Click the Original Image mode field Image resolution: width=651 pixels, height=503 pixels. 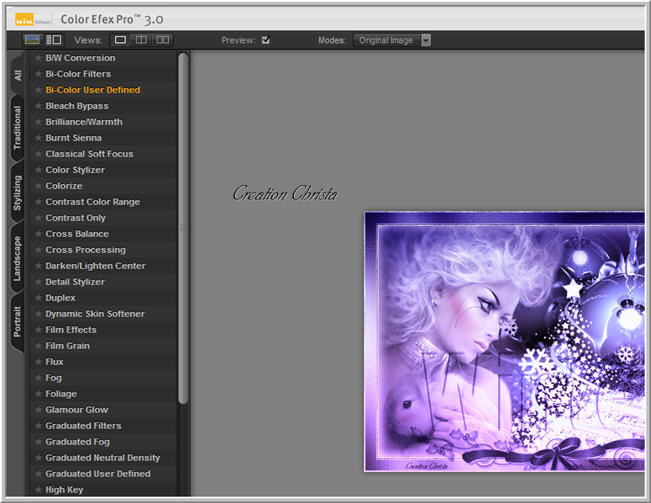click(x=387, y=40)
